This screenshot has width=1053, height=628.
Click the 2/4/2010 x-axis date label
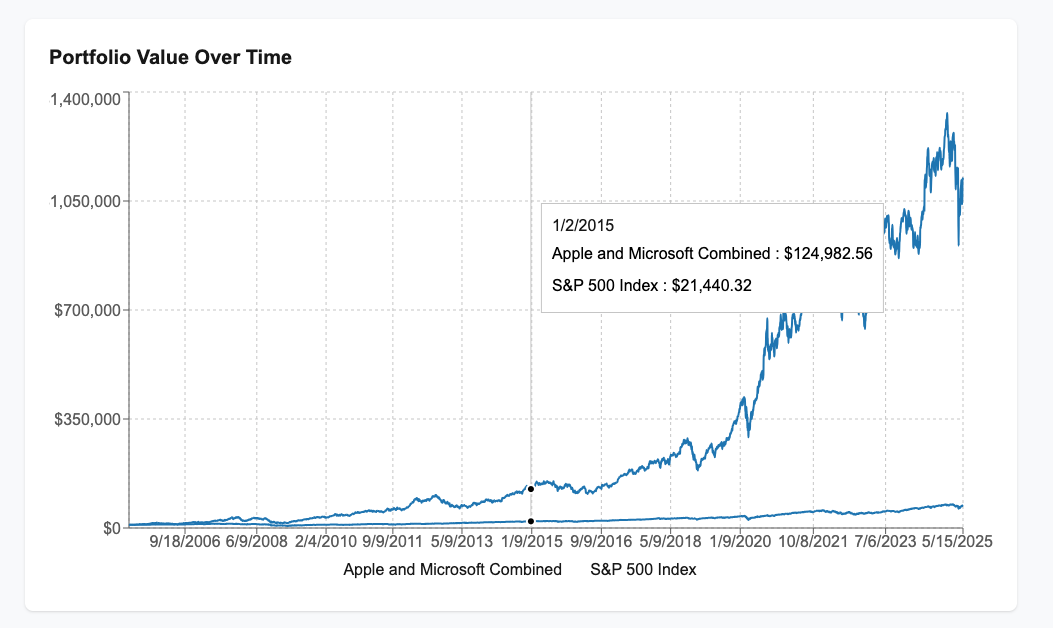[326, 541]
